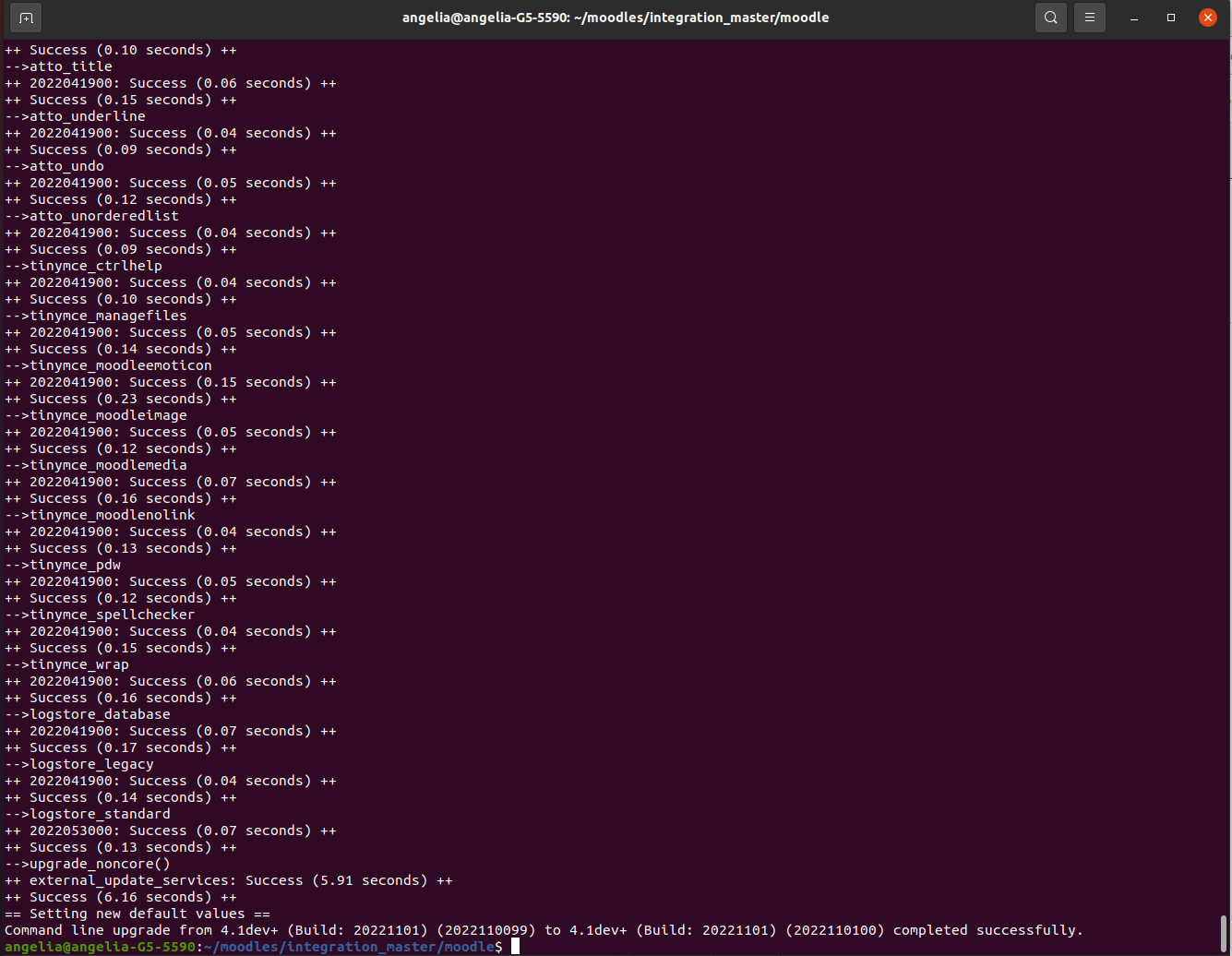Click '== Setting new default values ==' line
Viewport: 1232px width, 956px height.
coord(138,914)
